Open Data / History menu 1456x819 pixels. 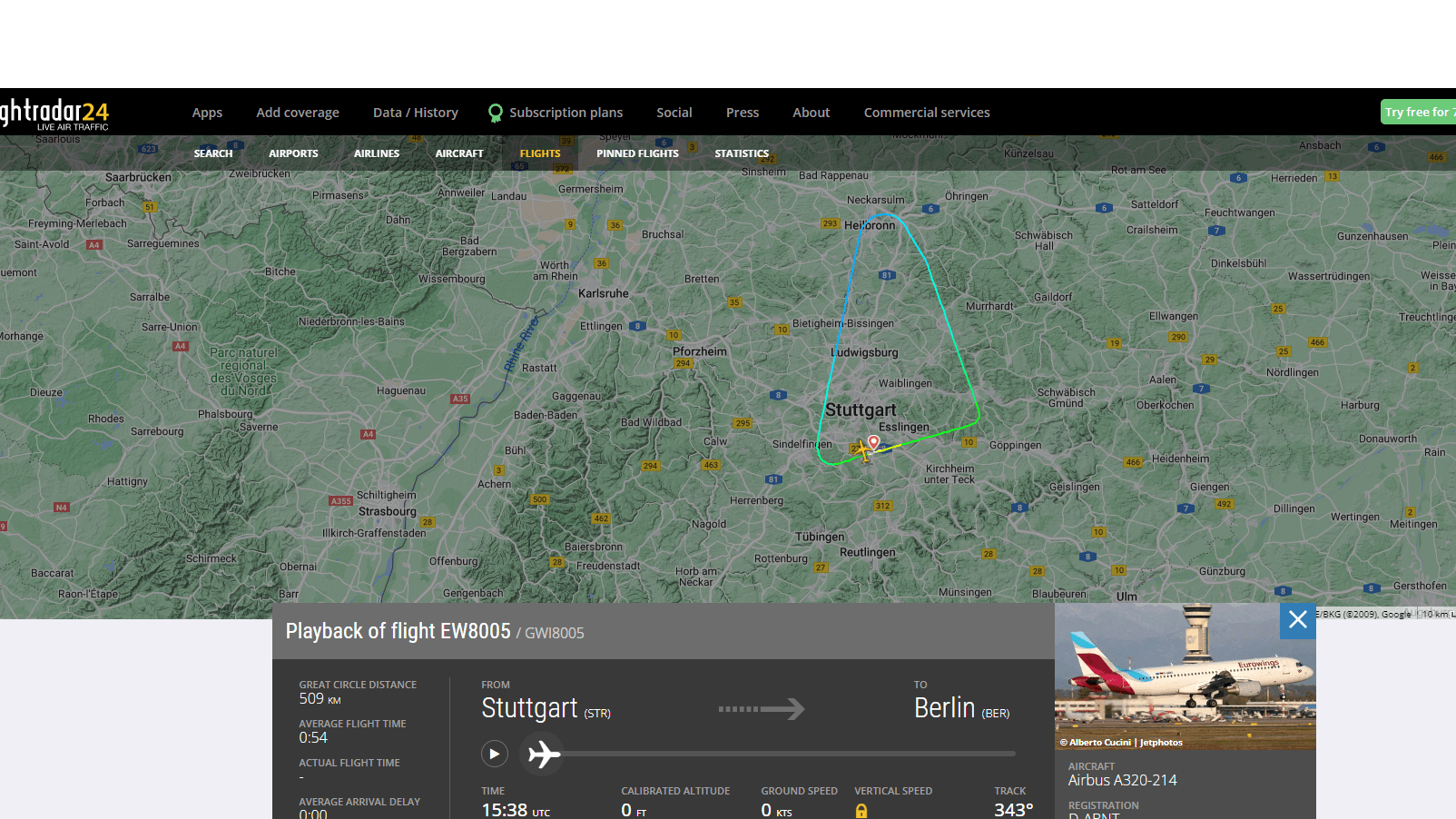(x=416, y=113)
